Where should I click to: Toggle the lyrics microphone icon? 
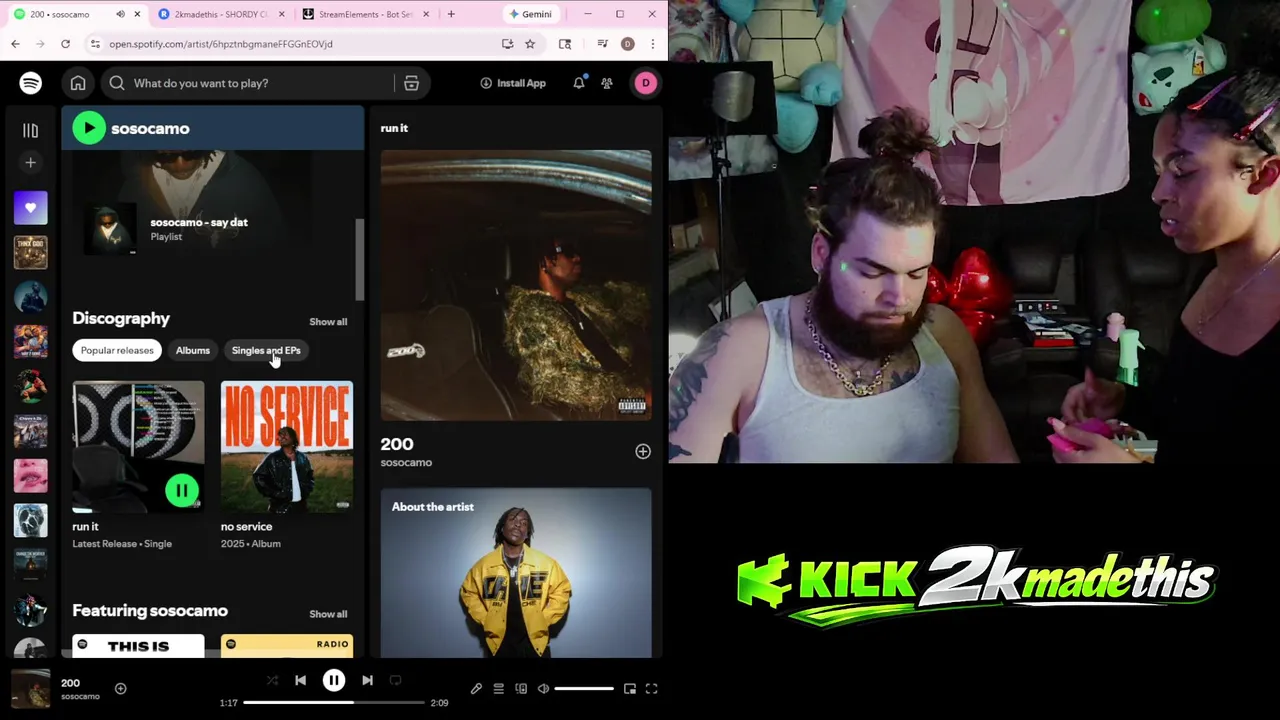click(476, 688)
